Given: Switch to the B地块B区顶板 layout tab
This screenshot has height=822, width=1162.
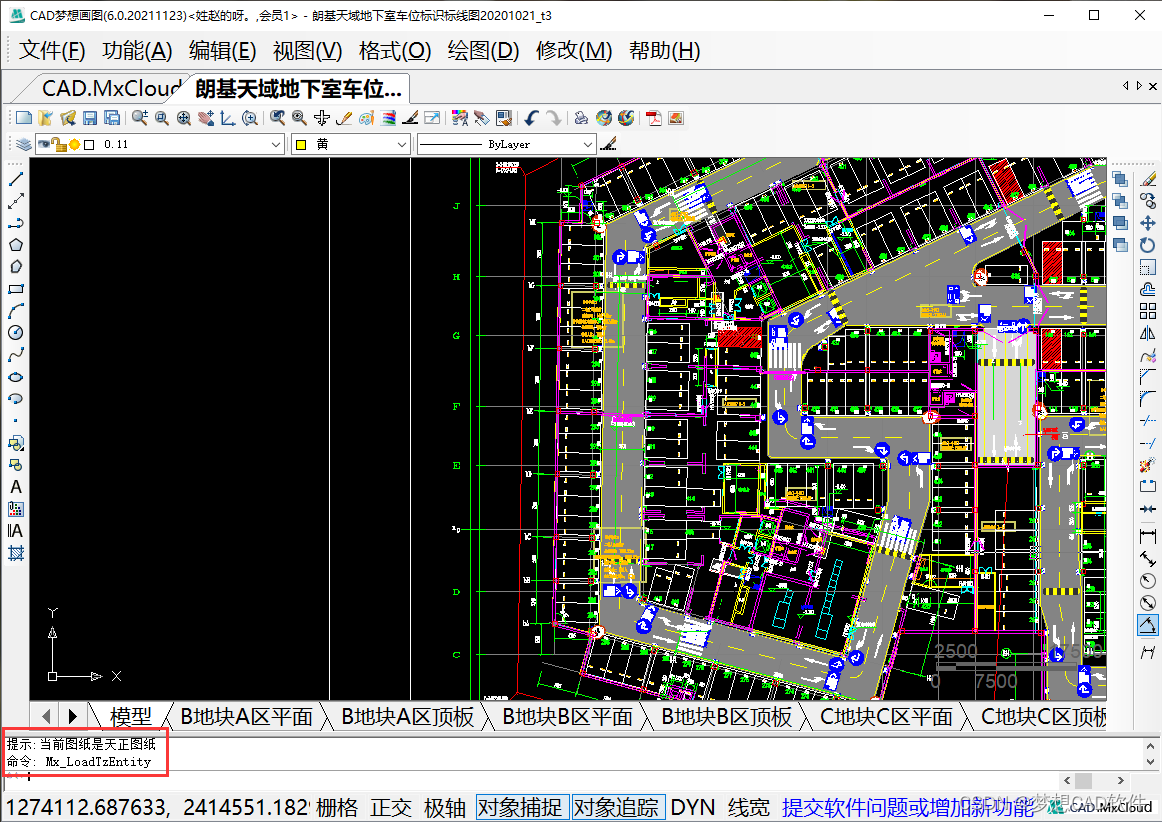Looking at the screenshot, I should click(x=727, y=717).
